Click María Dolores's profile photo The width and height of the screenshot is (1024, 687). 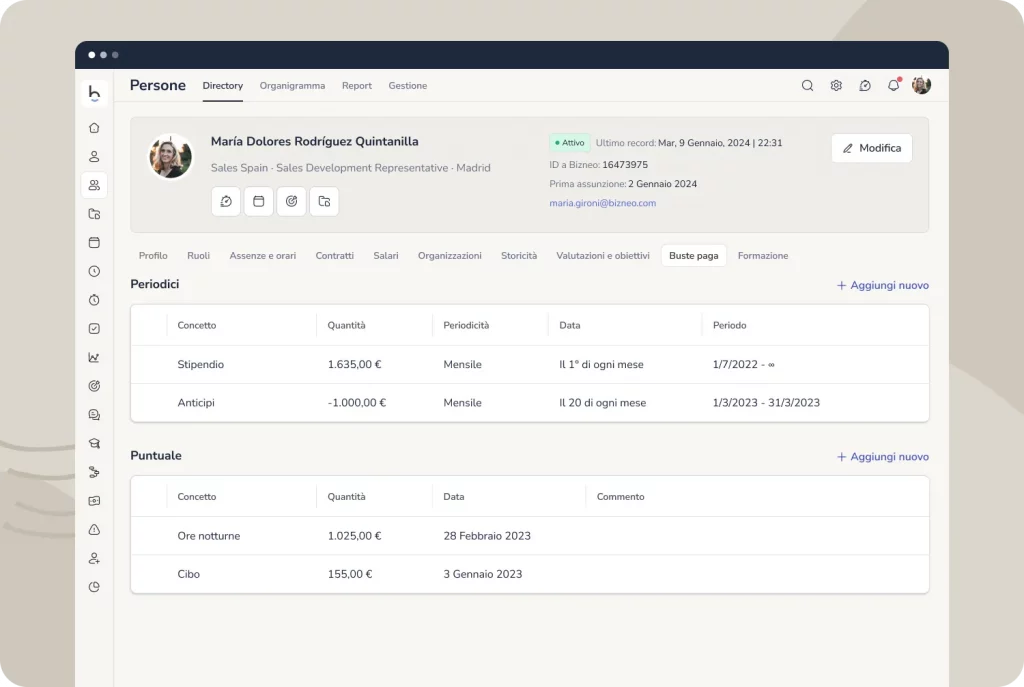170,157
